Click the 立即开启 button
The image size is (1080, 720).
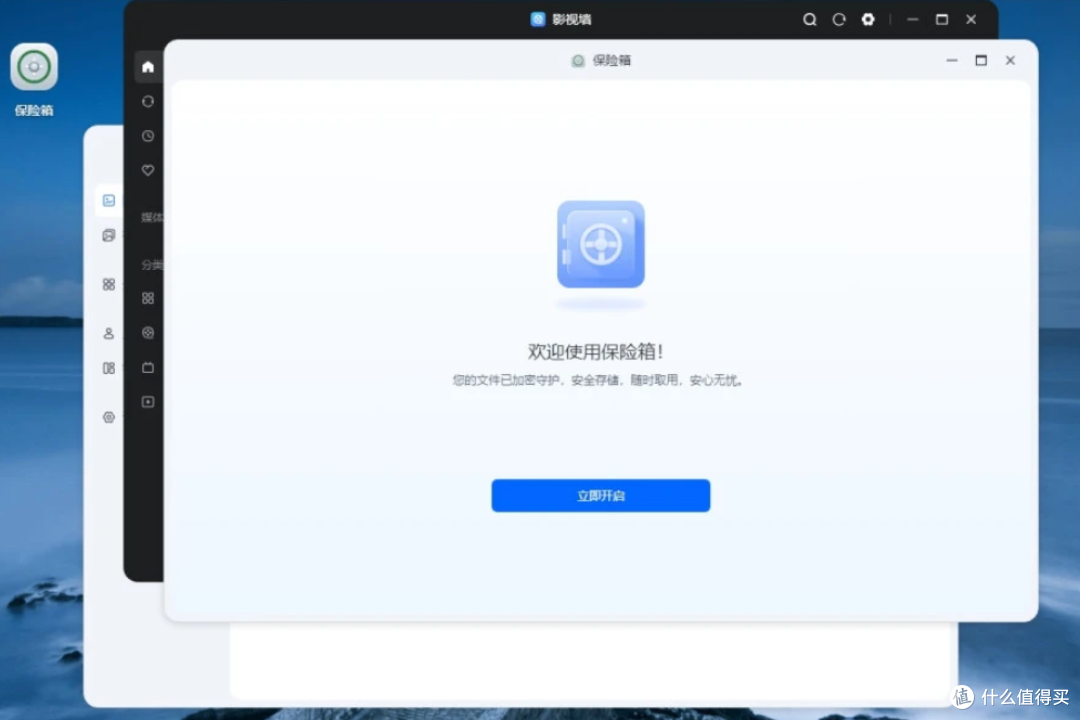[600, 495]
